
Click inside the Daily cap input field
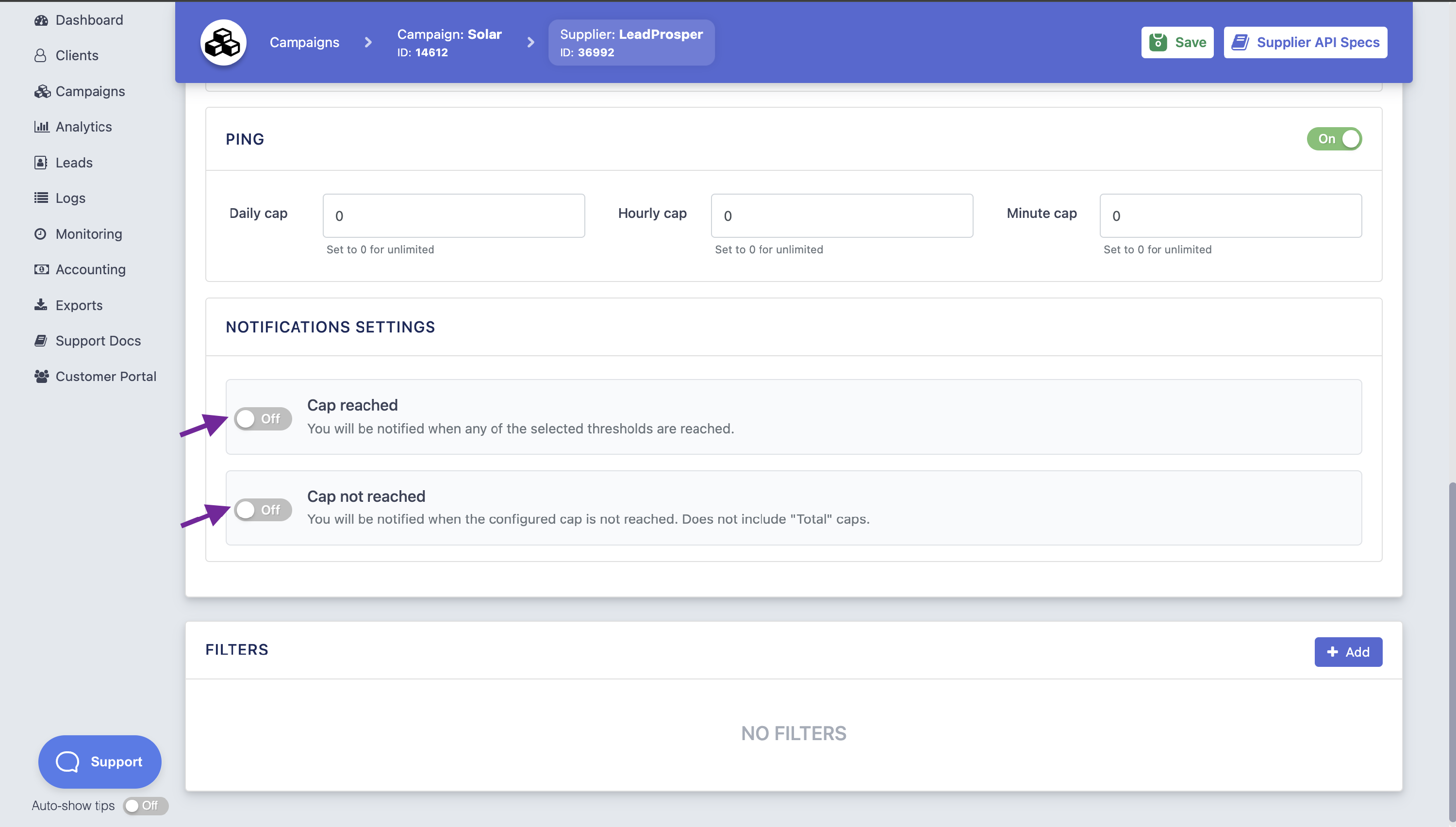tap(453, 216)
